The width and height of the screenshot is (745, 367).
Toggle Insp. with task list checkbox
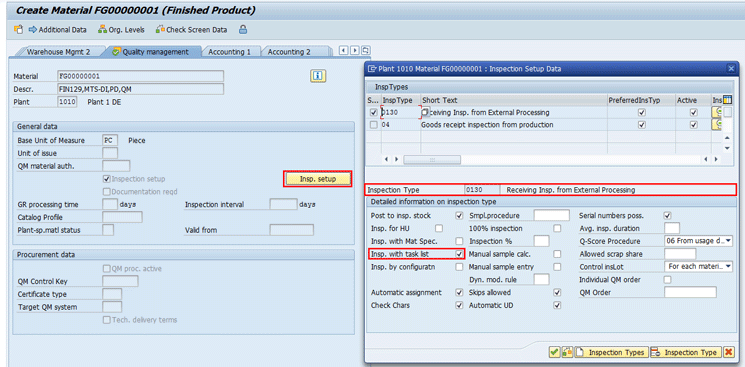(x=459, y=254)
